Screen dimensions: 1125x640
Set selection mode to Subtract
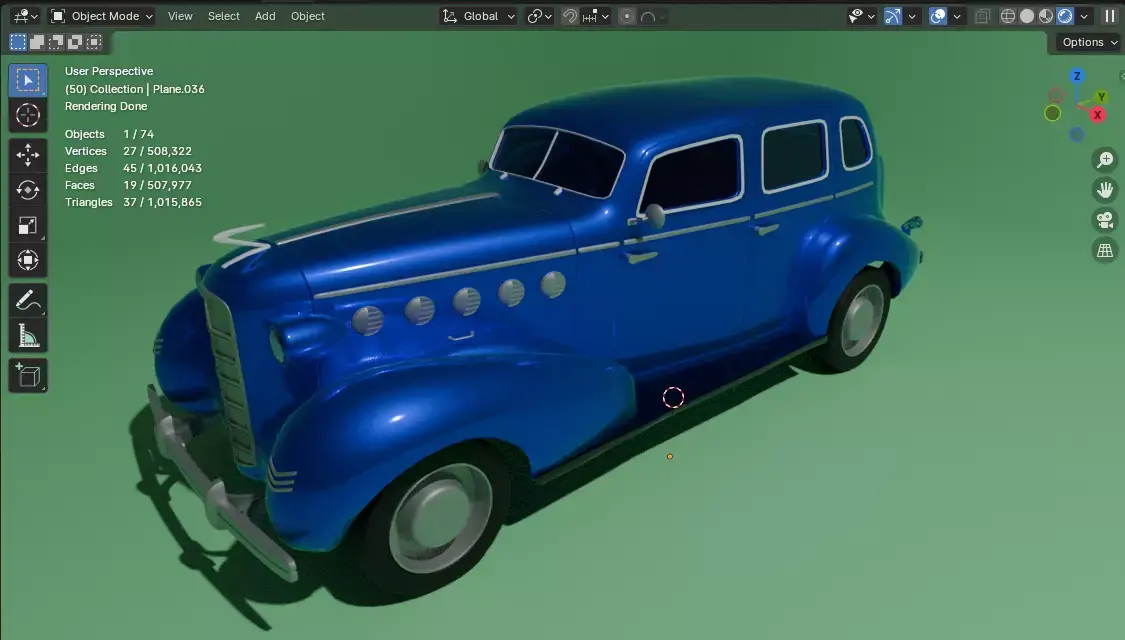pyautogui.click(x=56, y=42)
